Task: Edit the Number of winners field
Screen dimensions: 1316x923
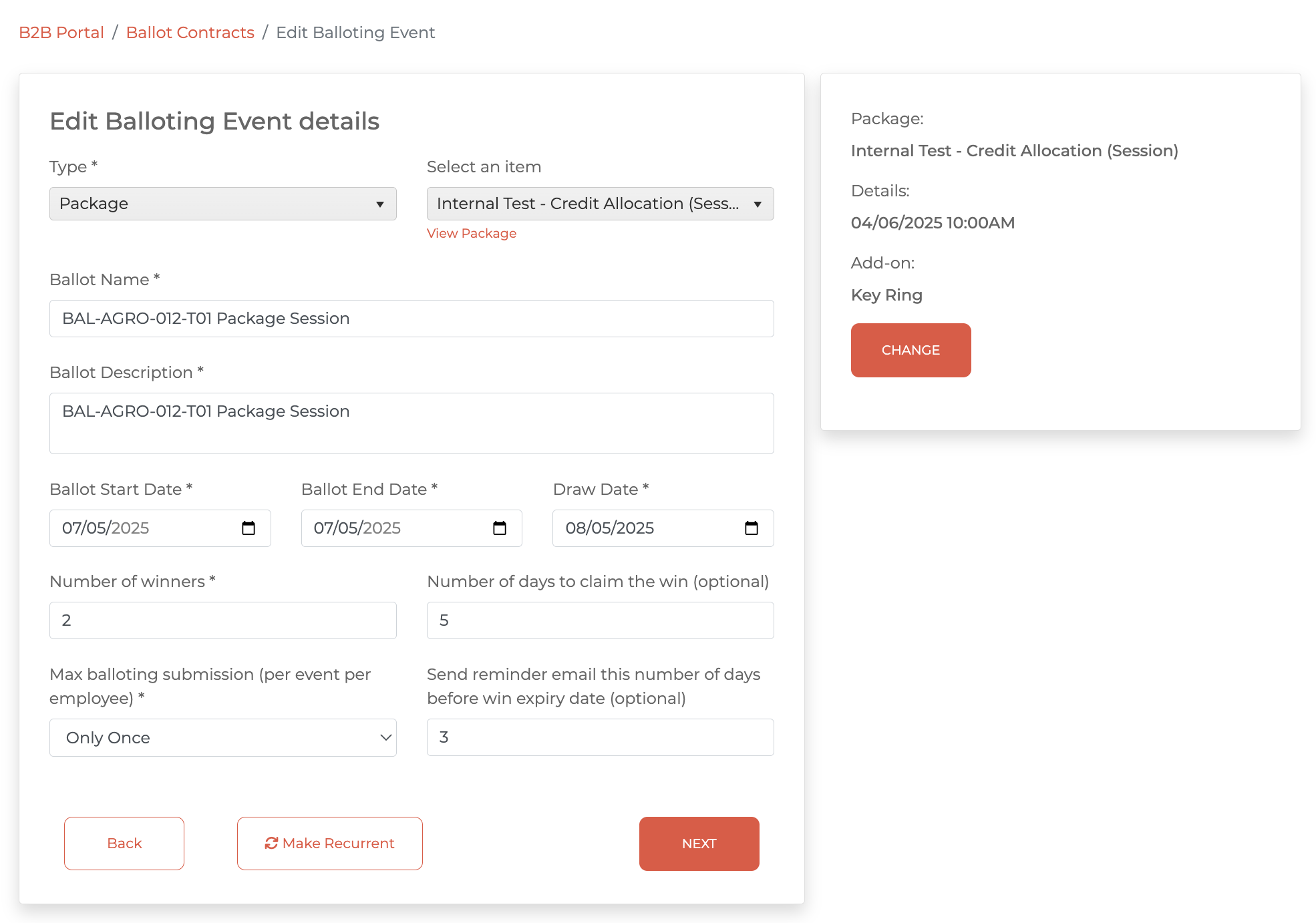Action: pyautogui.click(x=222, y=620)
